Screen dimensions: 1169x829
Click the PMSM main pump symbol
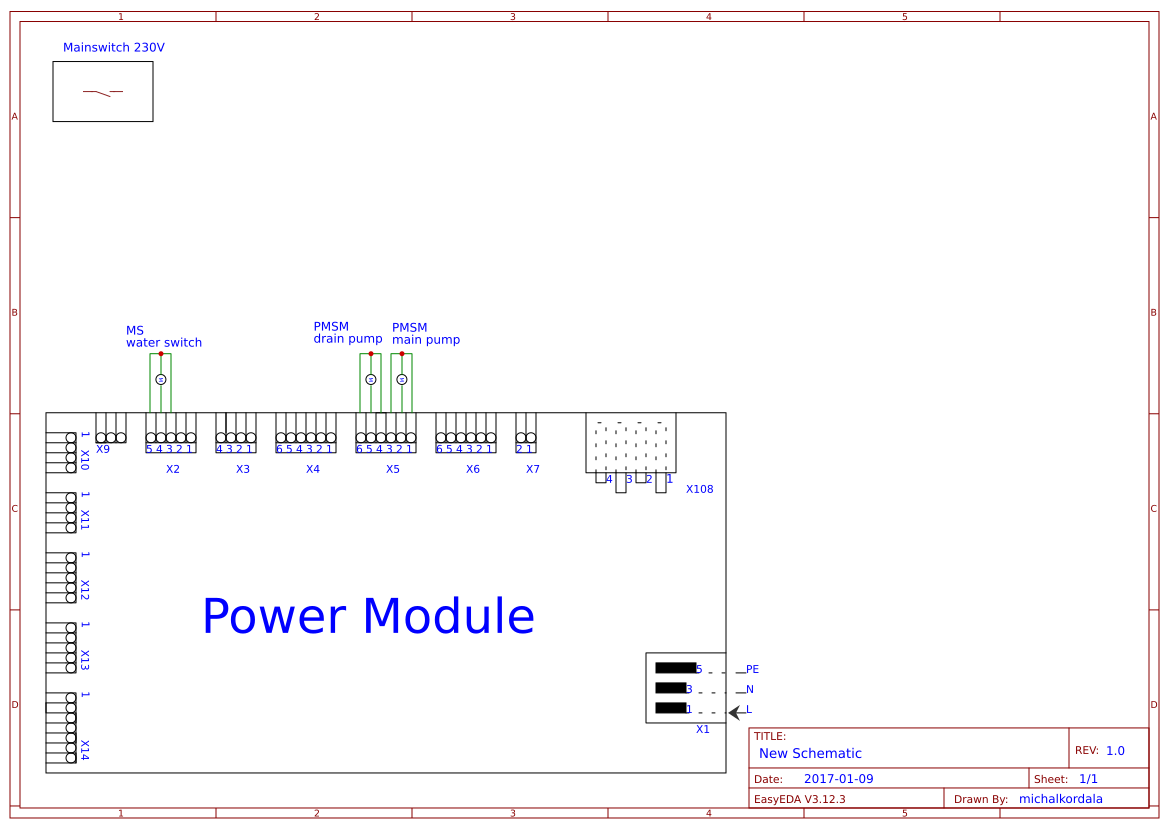[400, 380]
